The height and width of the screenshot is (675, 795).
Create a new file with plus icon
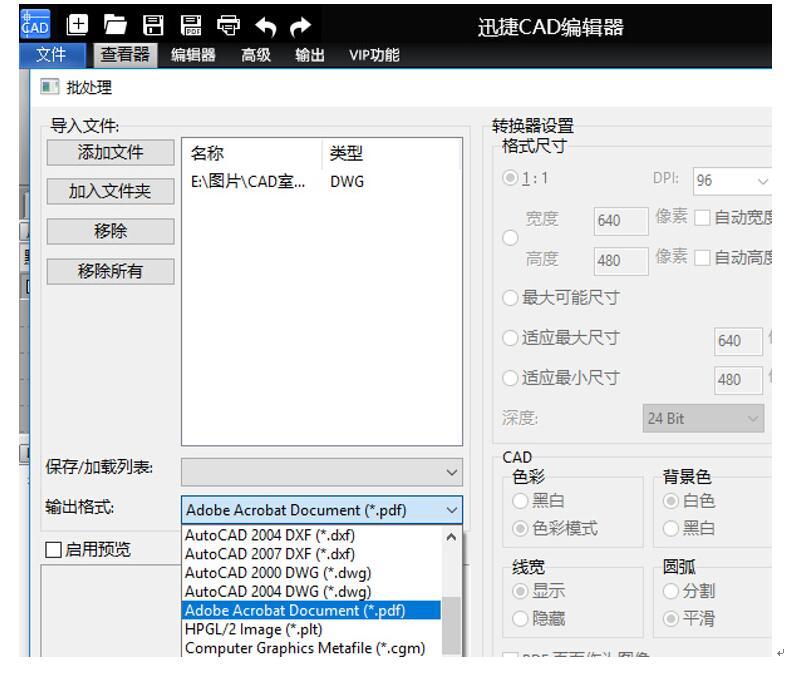coord(77,24)
